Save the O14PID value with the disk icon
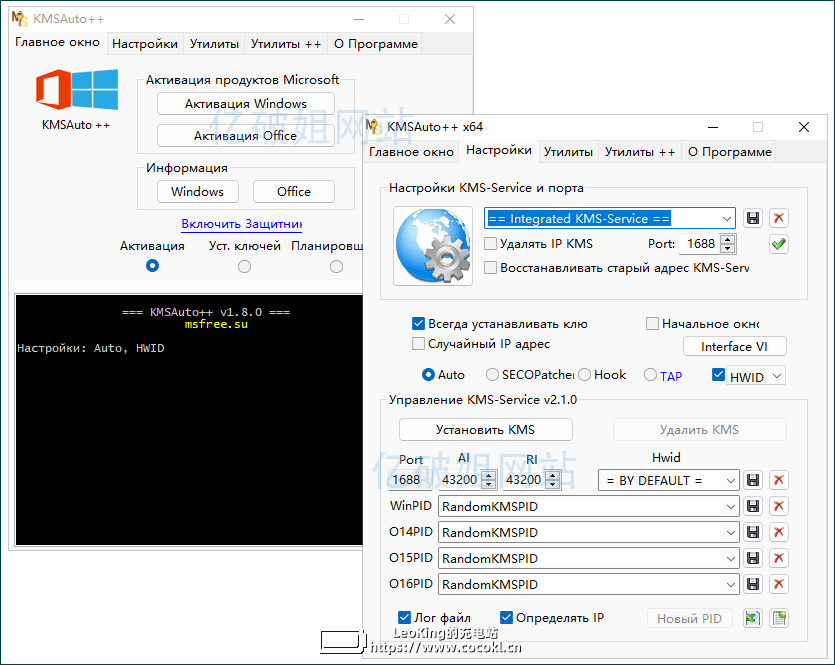The height and width of the screenshot is (665, 835). pos(752,532)
